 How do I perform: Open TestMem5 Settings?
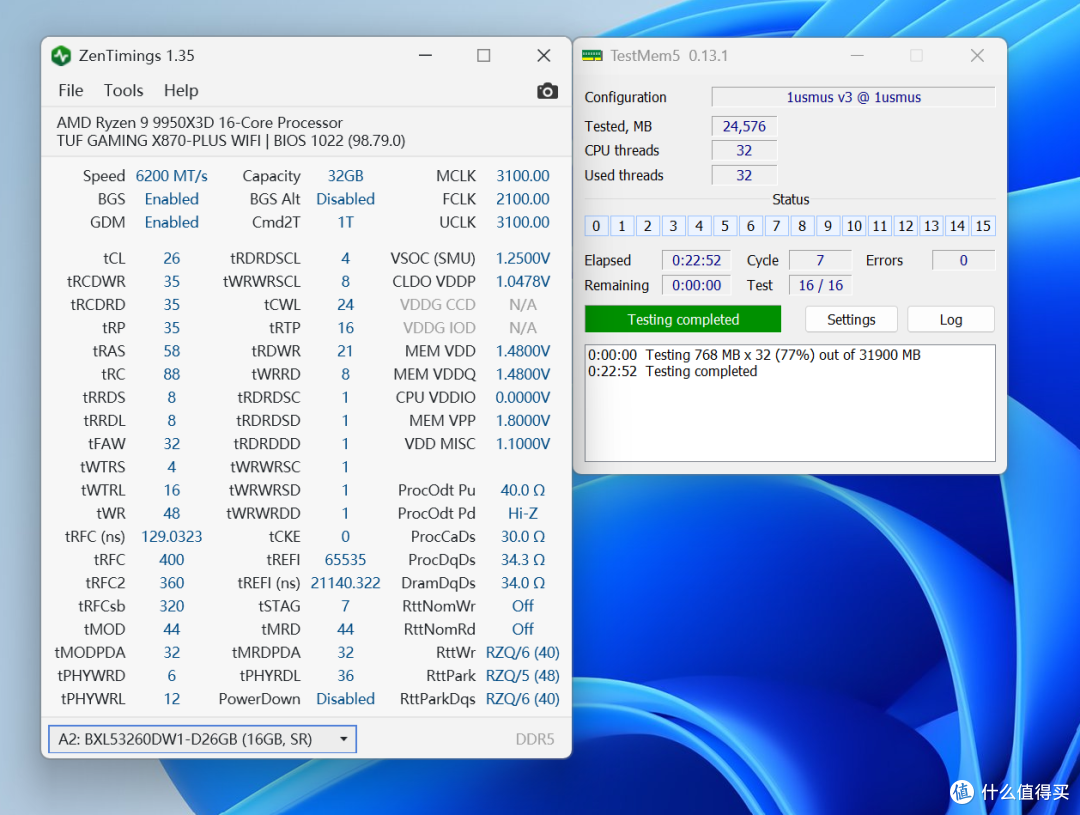point(851,320)
